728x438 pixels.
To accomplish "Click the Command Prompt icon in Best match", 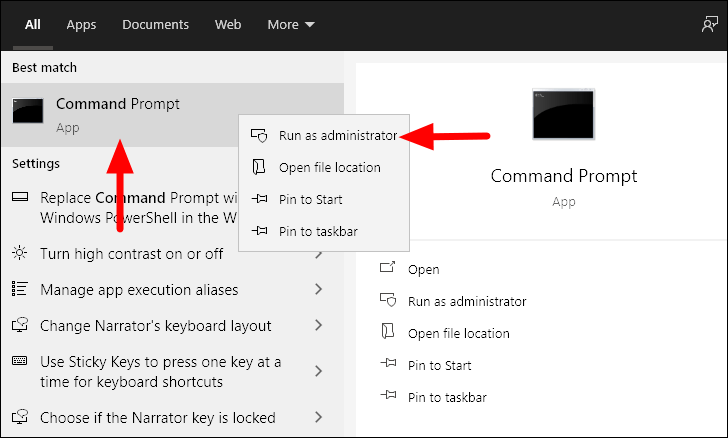I will point(28,111).
